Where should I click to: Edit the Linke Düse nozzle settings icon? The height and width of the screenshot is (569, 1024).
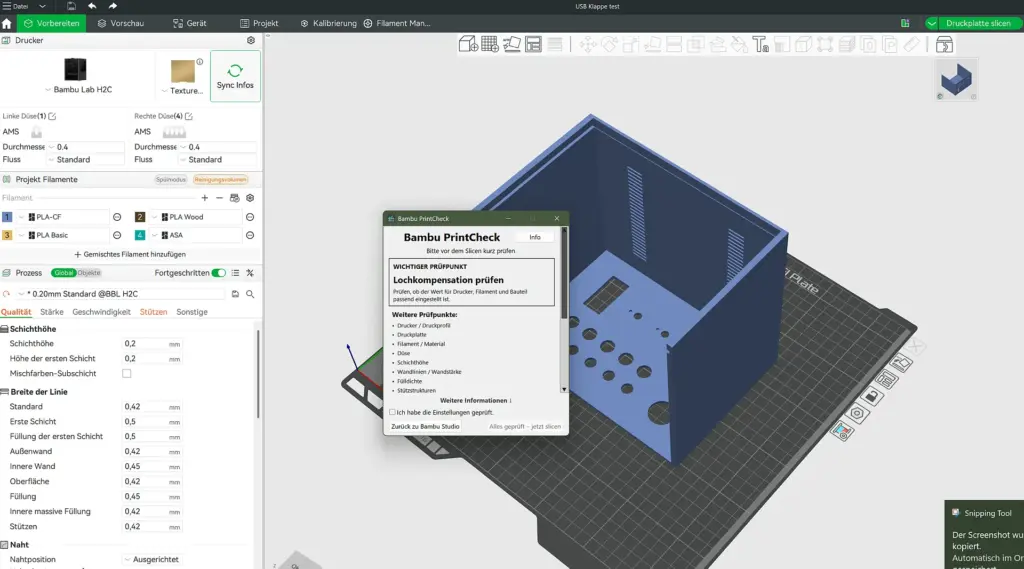click(52, 116)
